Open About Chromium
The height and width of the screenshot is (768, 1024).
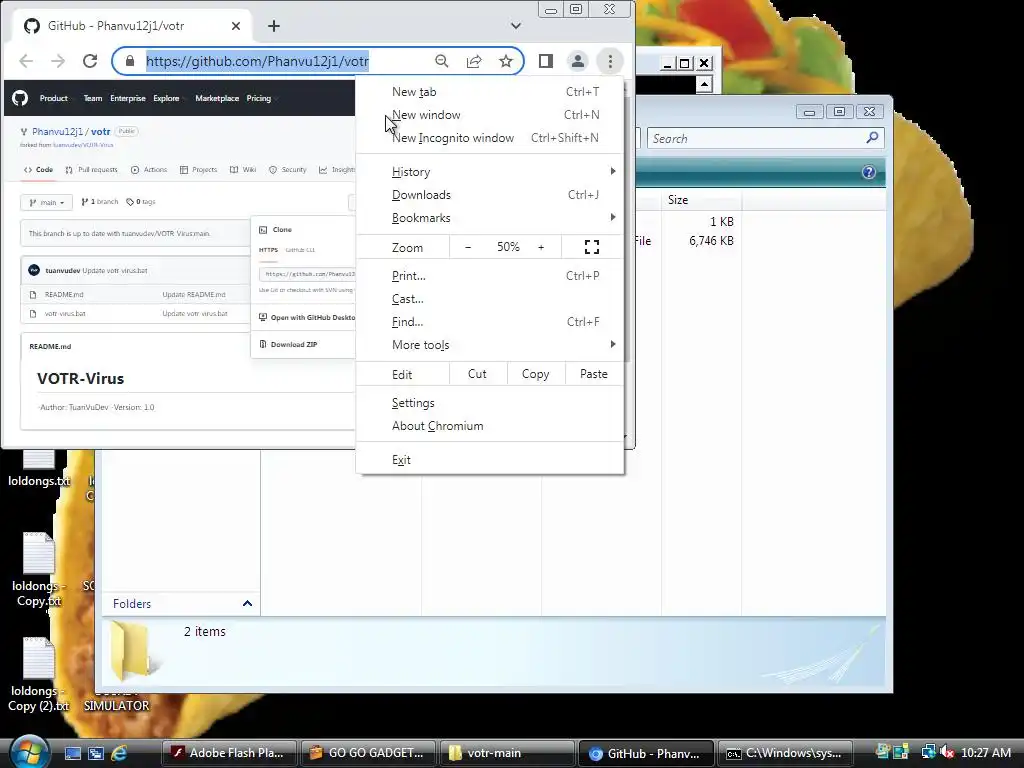(490, 426)
